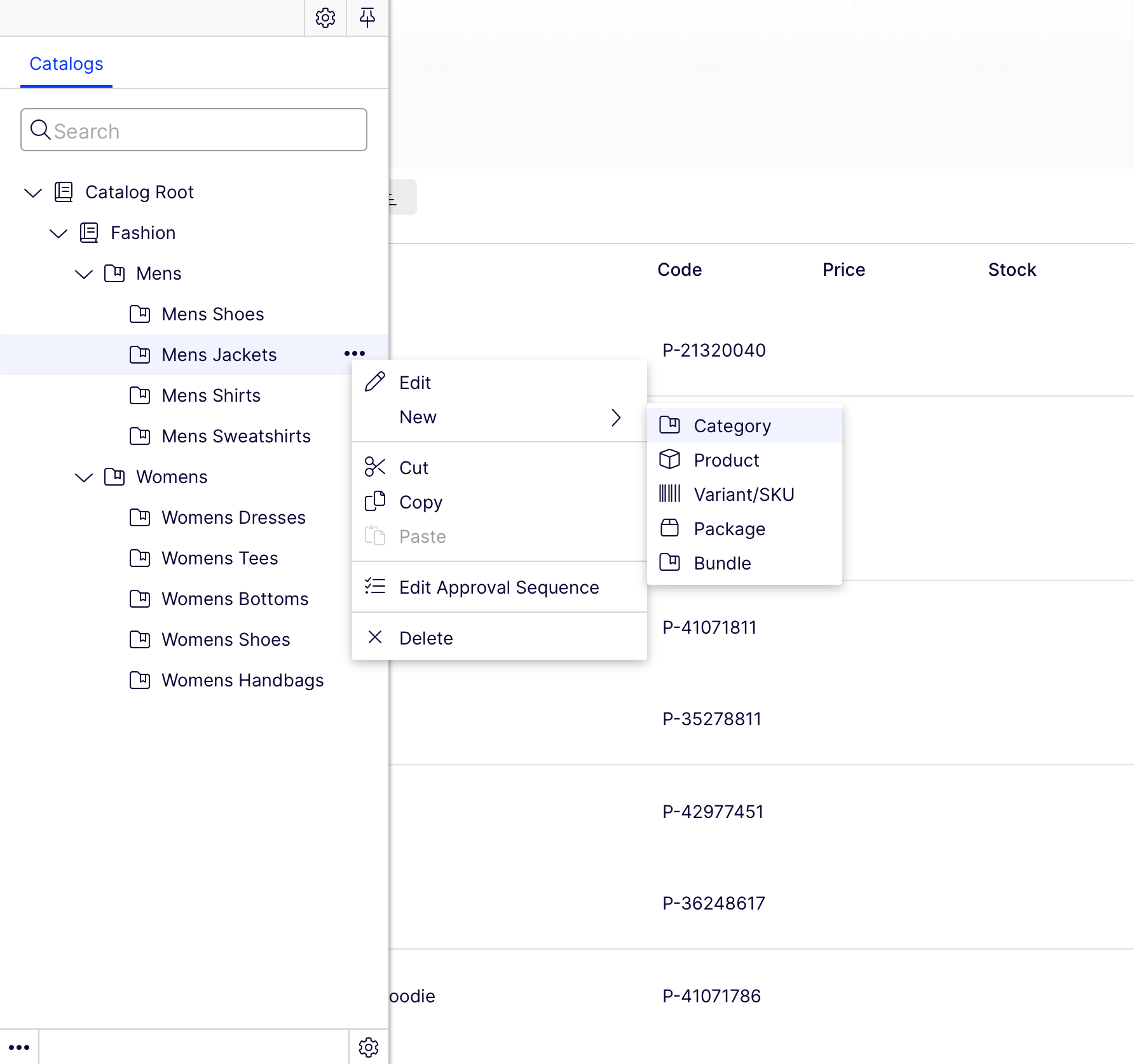The height and width of the screenshot is (1064, 1134).
Task: Click the Variant/SKU barcode option
Action: click(744, 494)
